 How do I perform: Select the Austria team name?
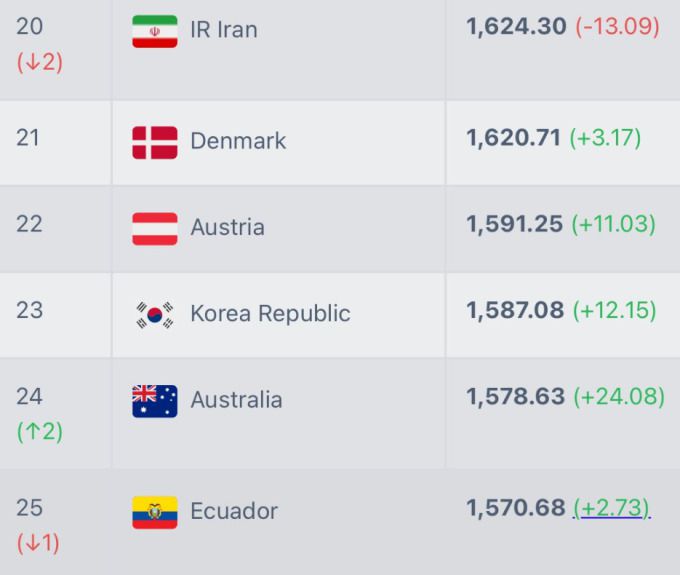coord(227,228)
